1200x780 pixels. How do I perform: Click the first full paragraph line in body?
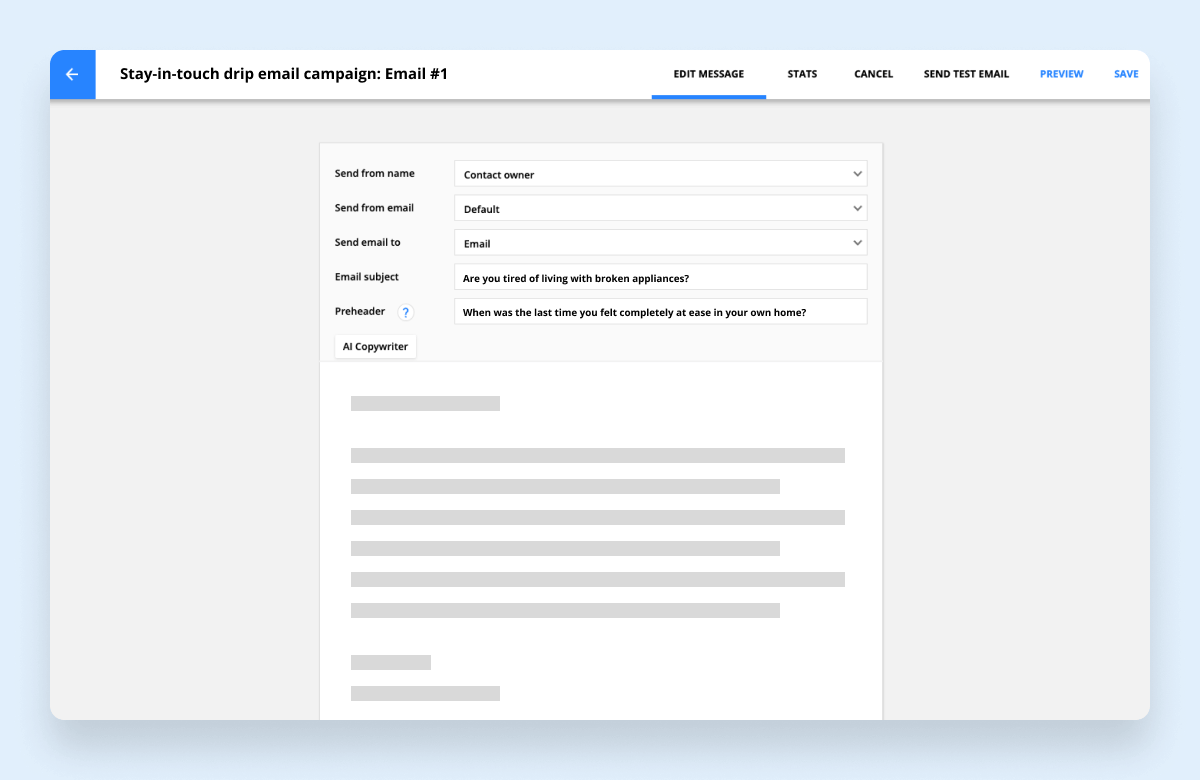[597, 456]
